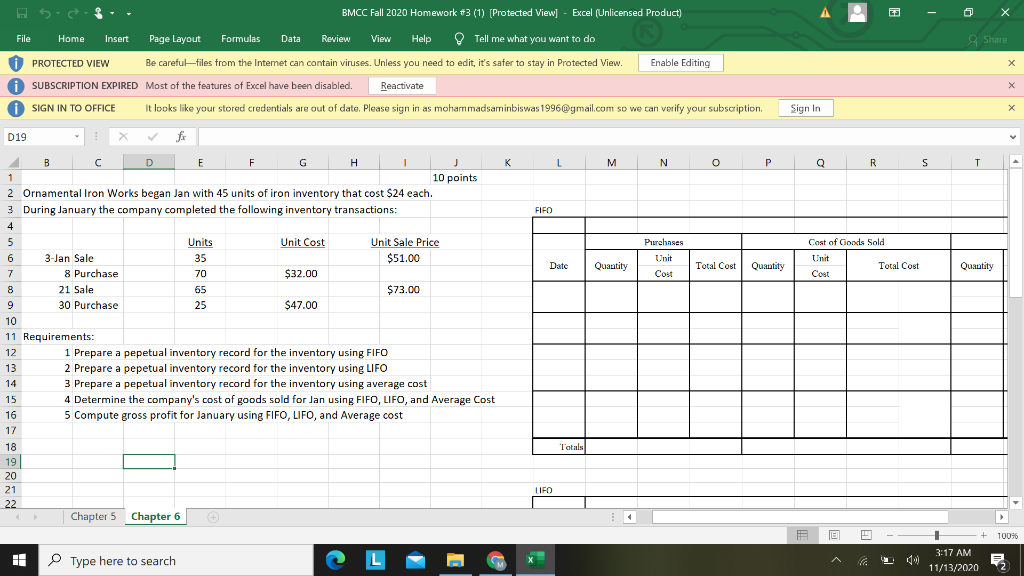Viewport: 1024px width, 576px height.
Task: Open the Quick Access Toolbar customize dropdown
Action: click(x=131, y=11)
